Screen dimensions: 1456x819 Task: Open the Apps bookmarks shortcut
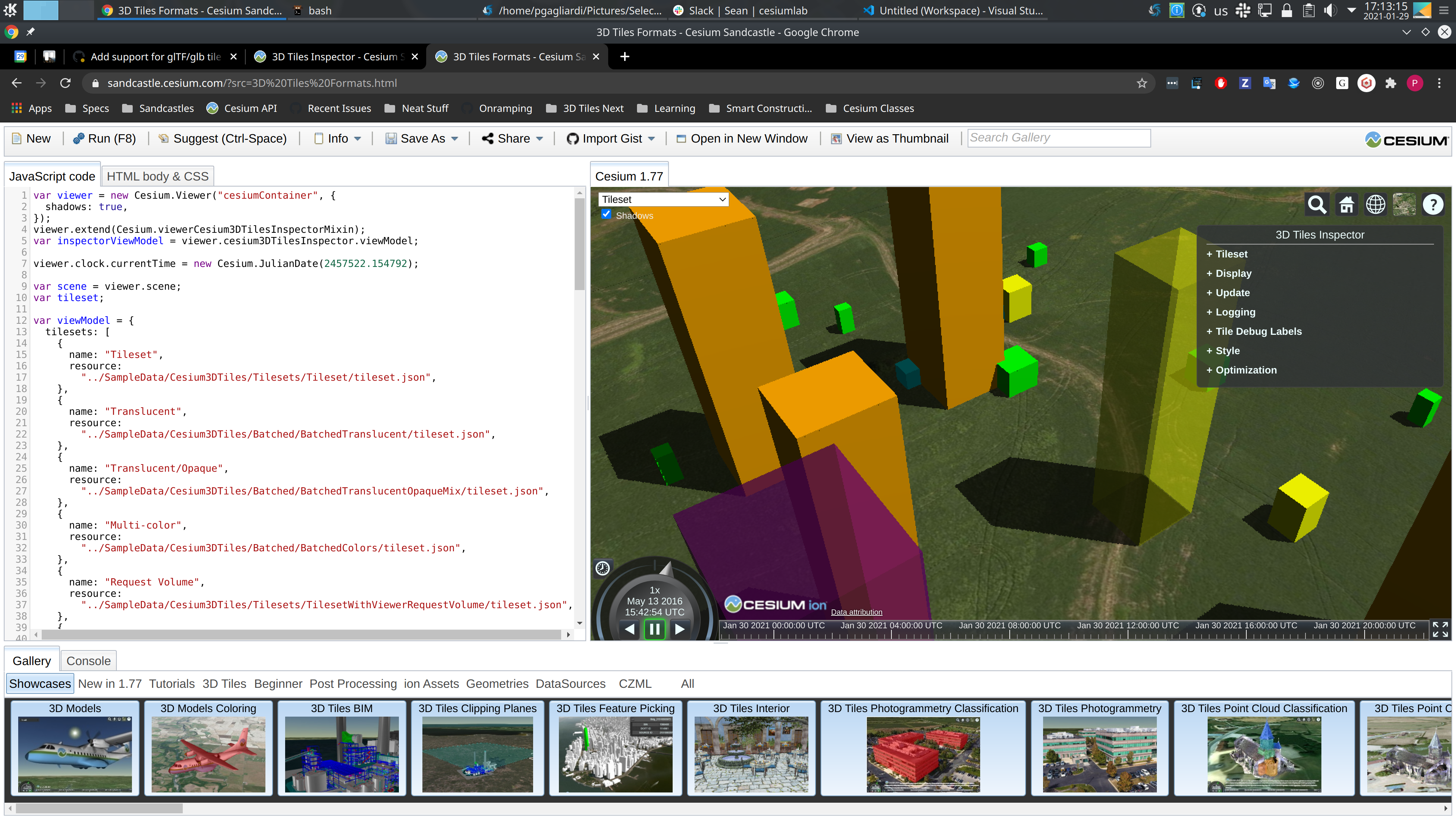click(x=31, y=108)
